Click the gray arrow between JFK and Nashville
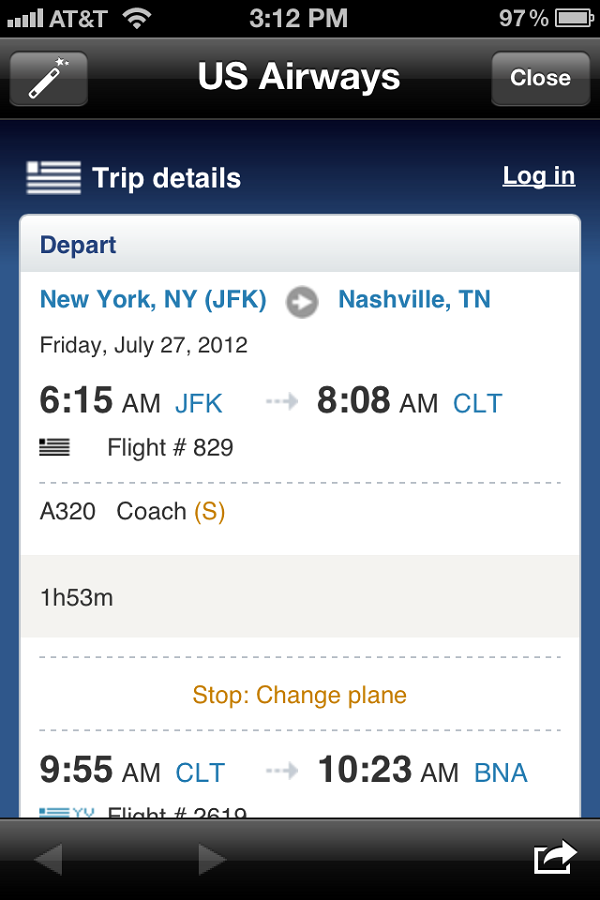This screenshot has width=600, height=900. click(302, 301)
